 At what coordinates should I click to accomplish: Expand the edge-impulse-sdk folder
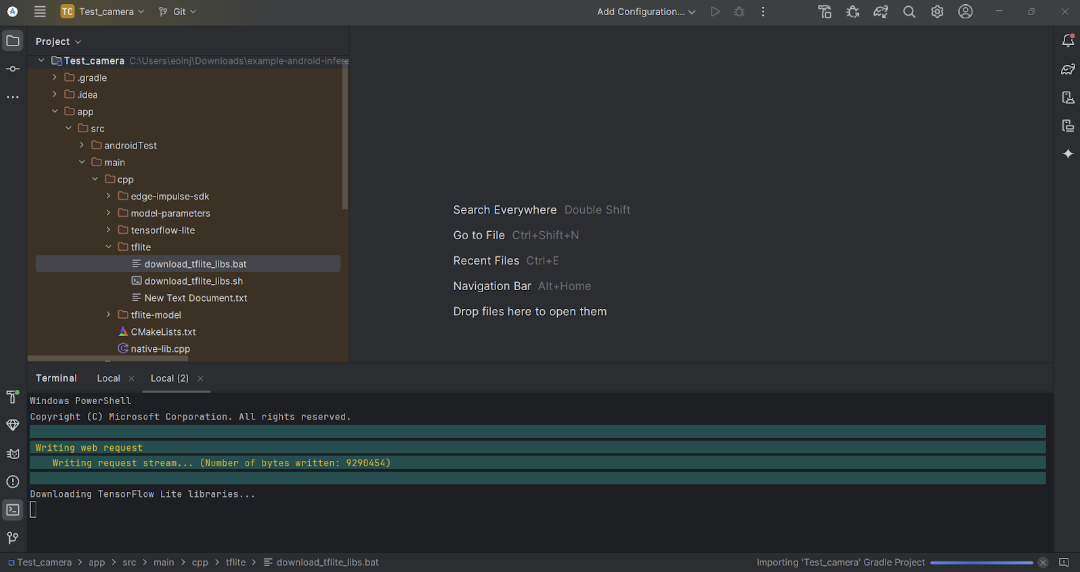(109, 196)
